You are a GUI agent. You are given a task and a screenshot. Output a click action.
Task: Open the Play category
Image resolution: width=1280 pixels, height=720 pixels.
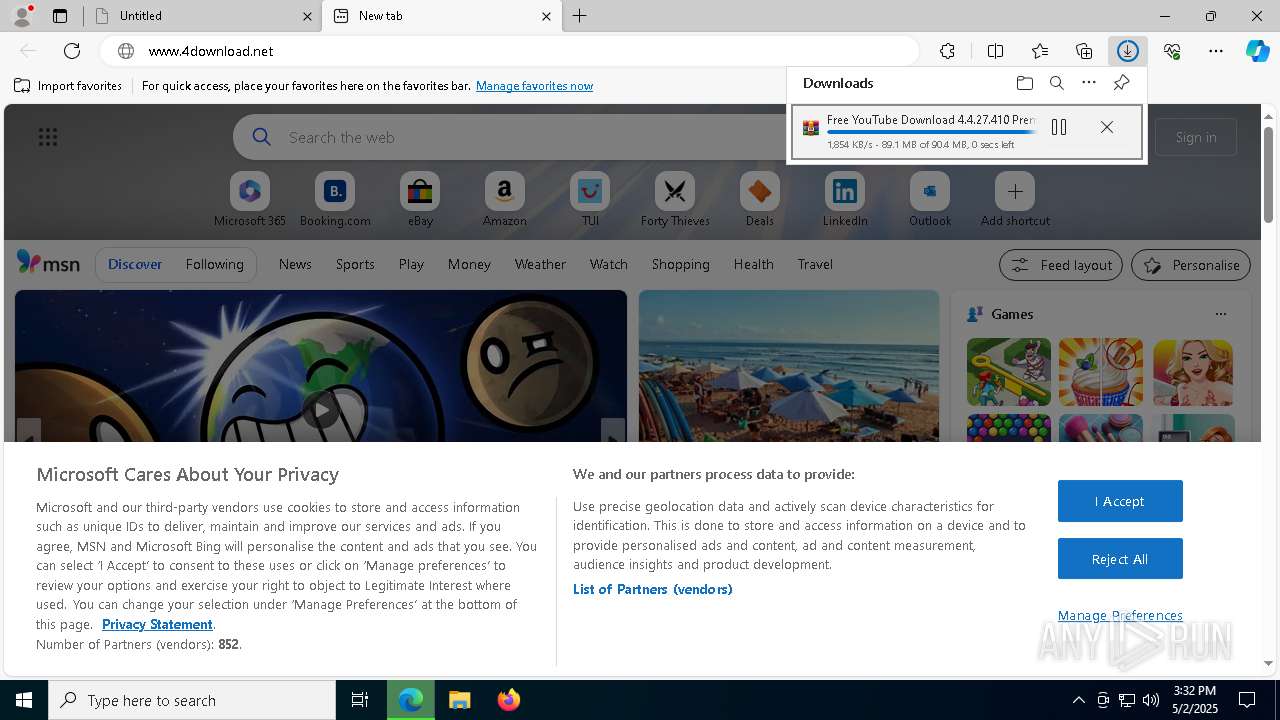(411, 264)
